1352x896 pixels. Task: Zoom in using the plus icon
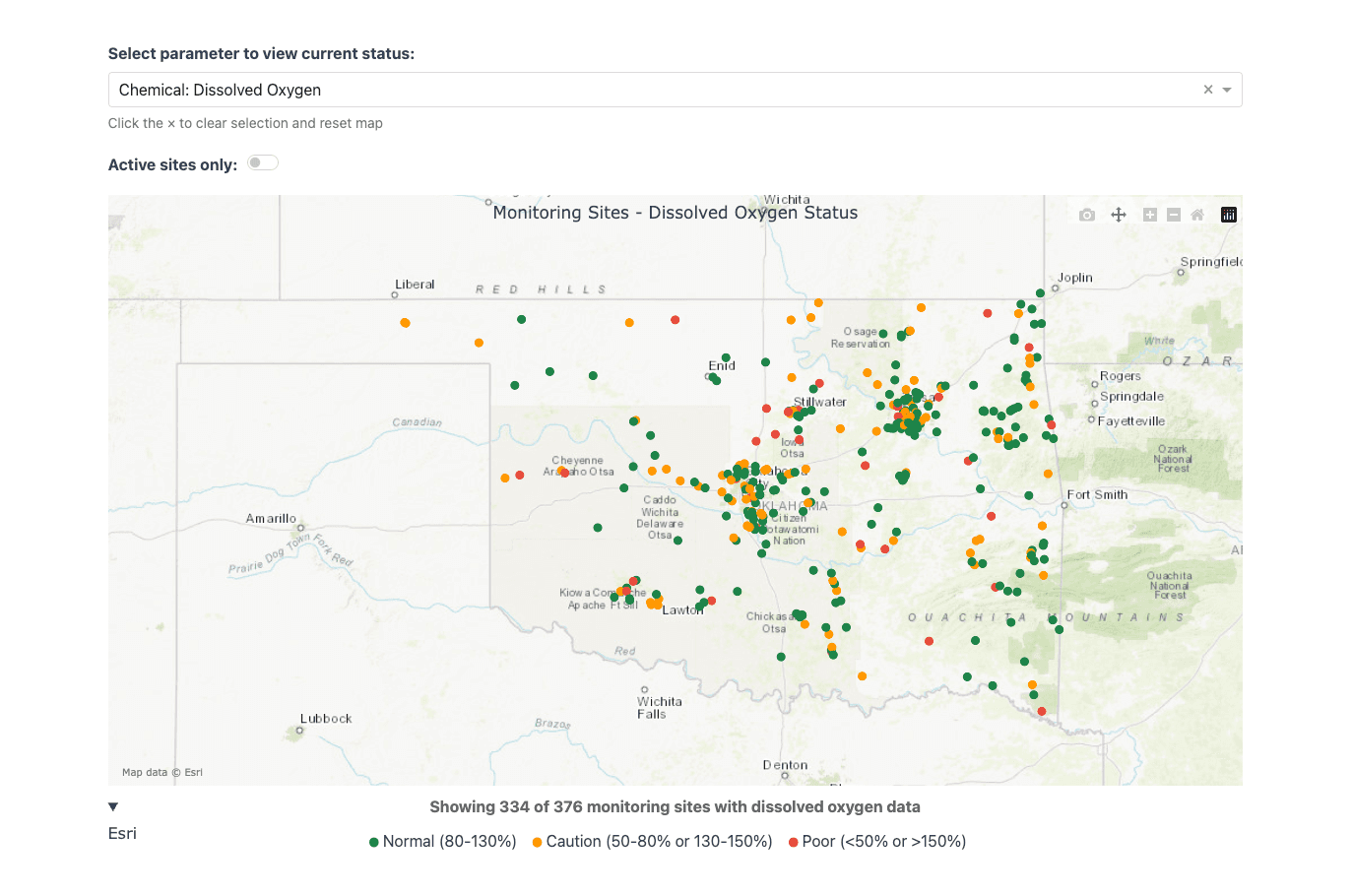tap(1149, 215)
